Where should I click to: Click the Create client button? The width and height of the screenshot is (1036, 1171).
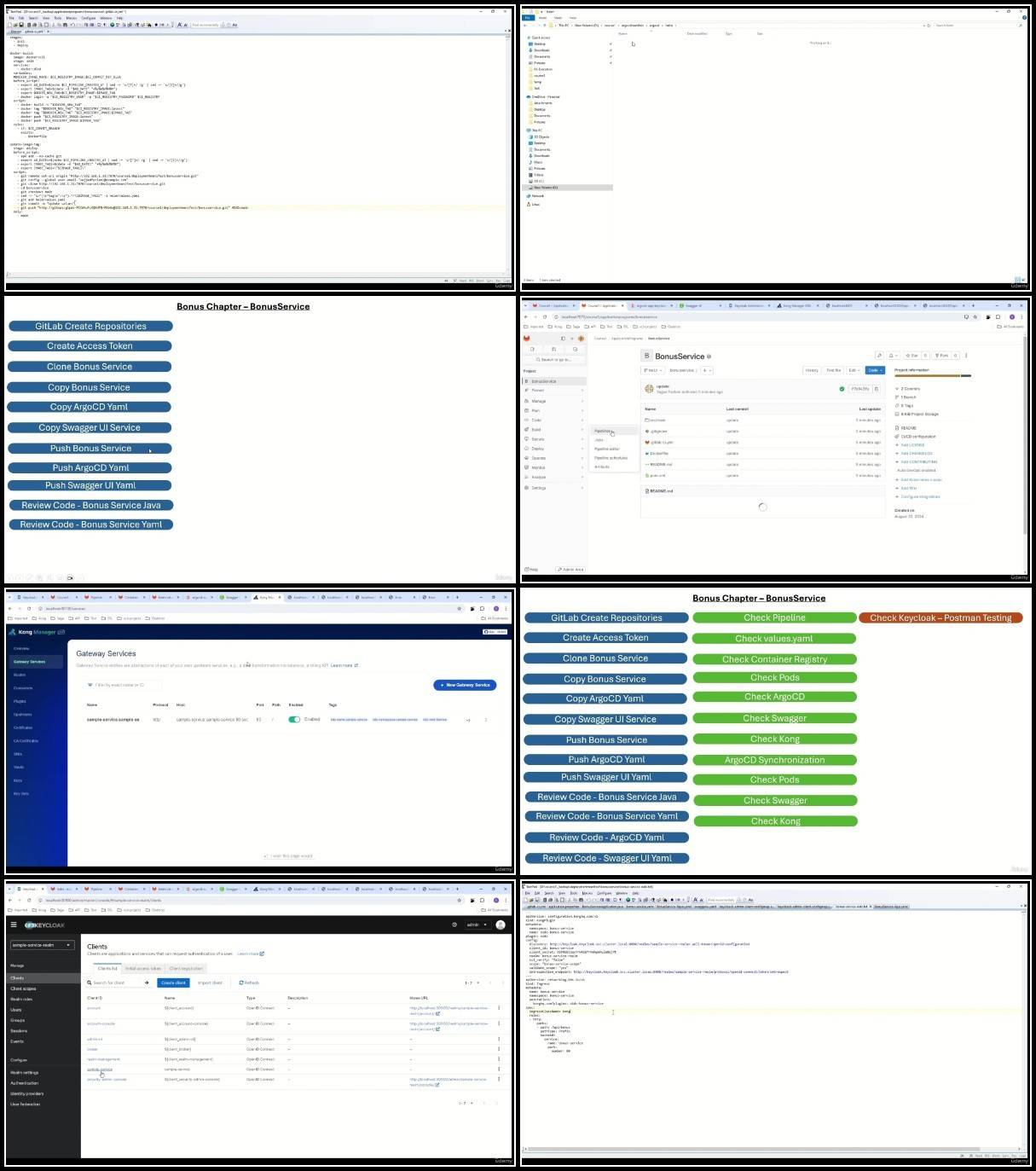click(x=173, y=983)
